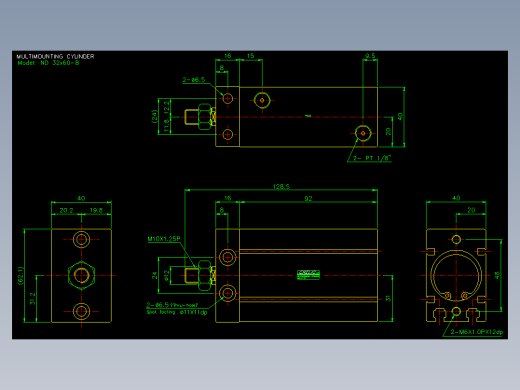Select the 19.8 width dimension
Viewport: 520px width, 390px height.
click(96, 211)
